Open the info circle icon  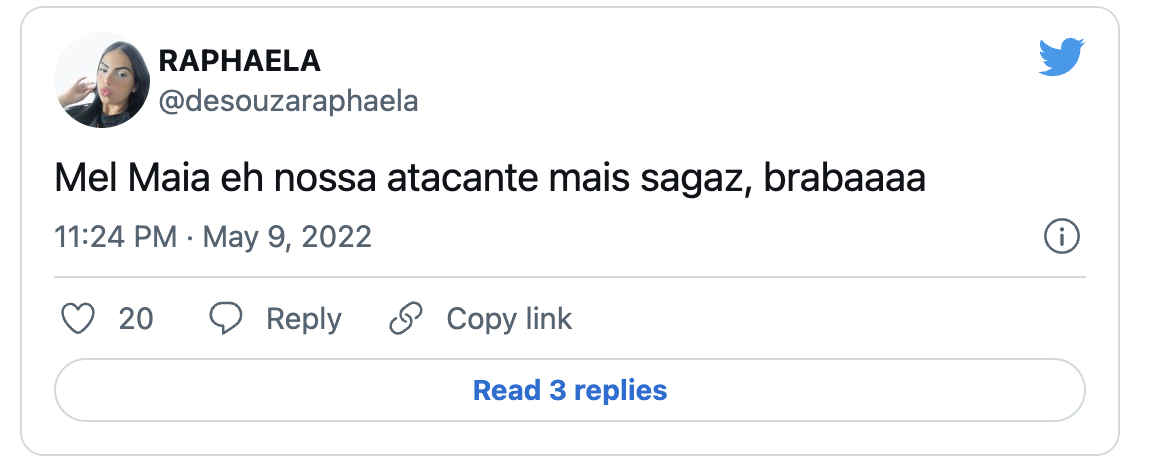1061,237
